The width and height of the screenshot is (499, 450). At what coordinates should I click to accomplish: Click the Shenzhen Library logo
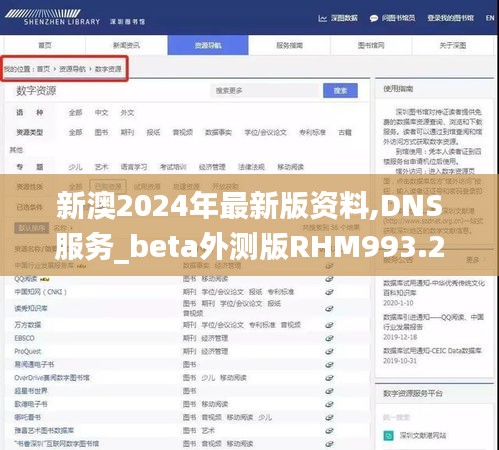(52, 17)
